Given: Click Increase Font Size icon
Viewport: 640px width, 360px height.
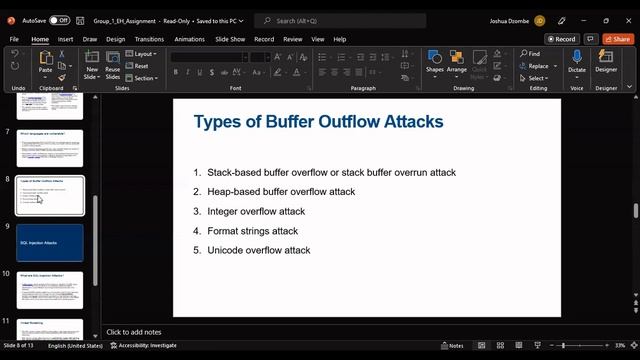Looking at the screenshot, I should pos(278,57).
